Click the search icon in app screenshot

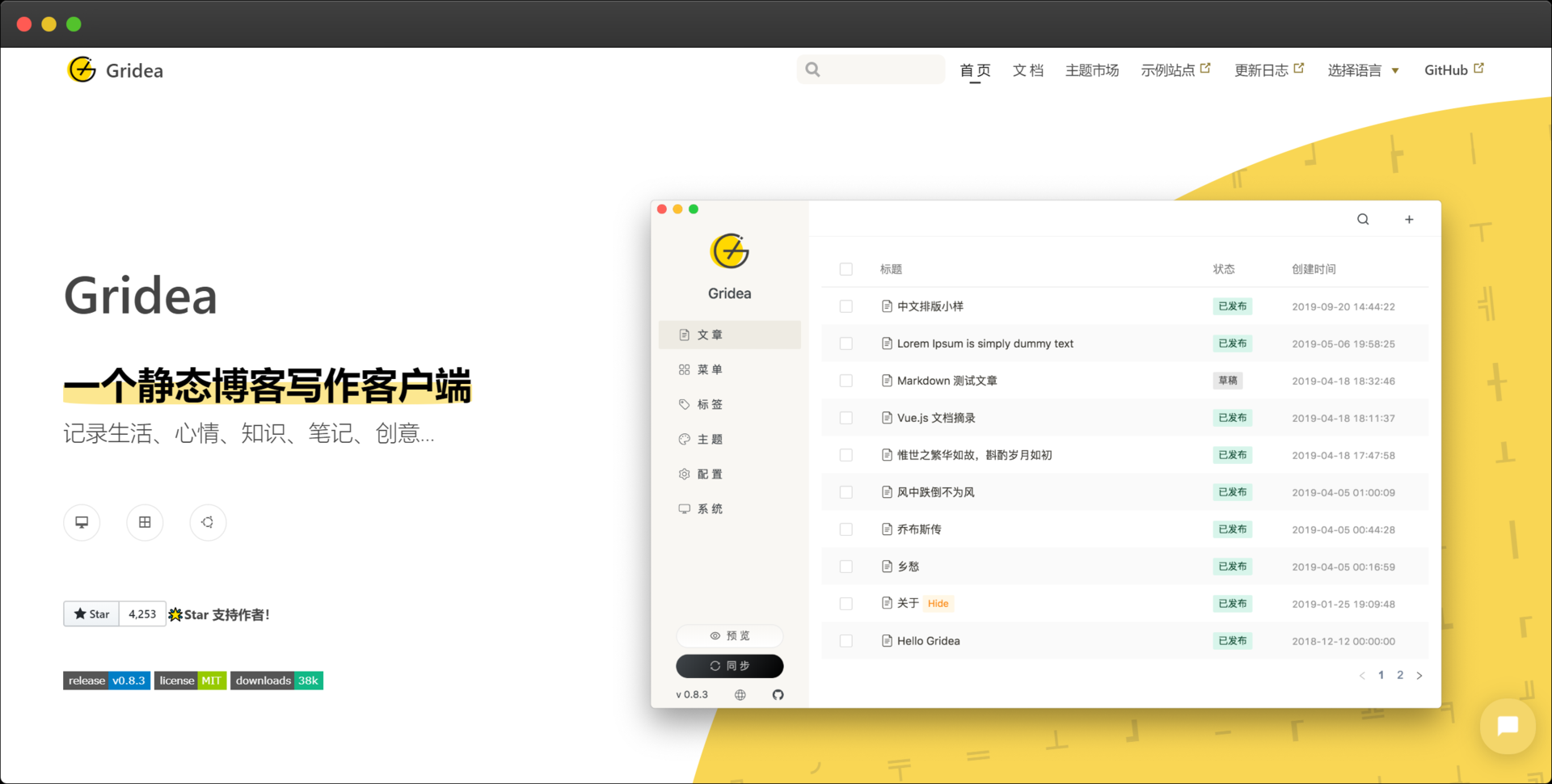(1363, 219)
